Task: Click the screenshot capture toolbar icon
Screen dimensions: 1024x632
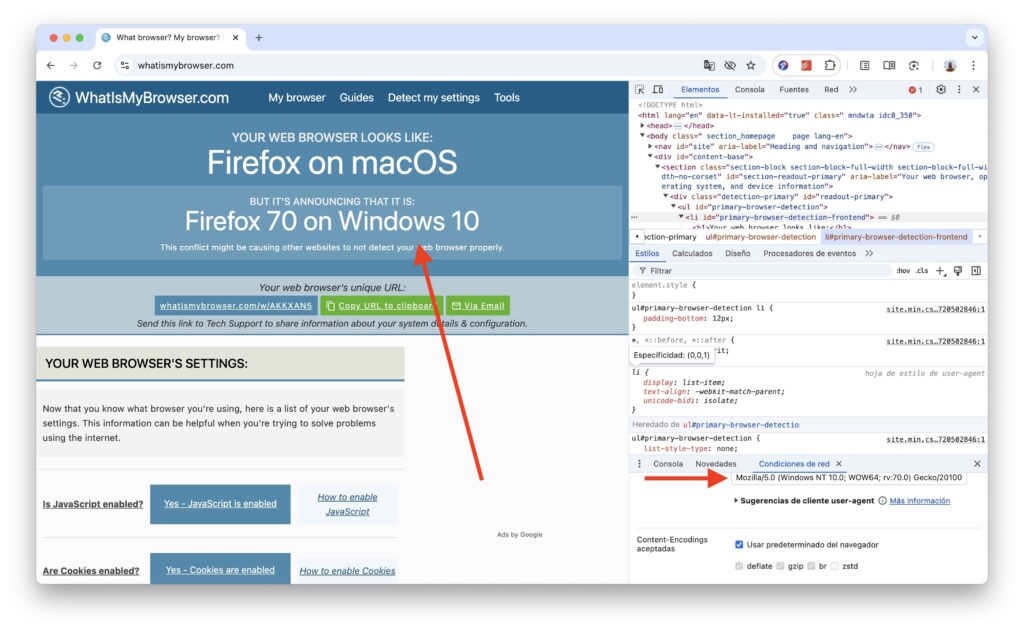Action: tap(914, 65)
